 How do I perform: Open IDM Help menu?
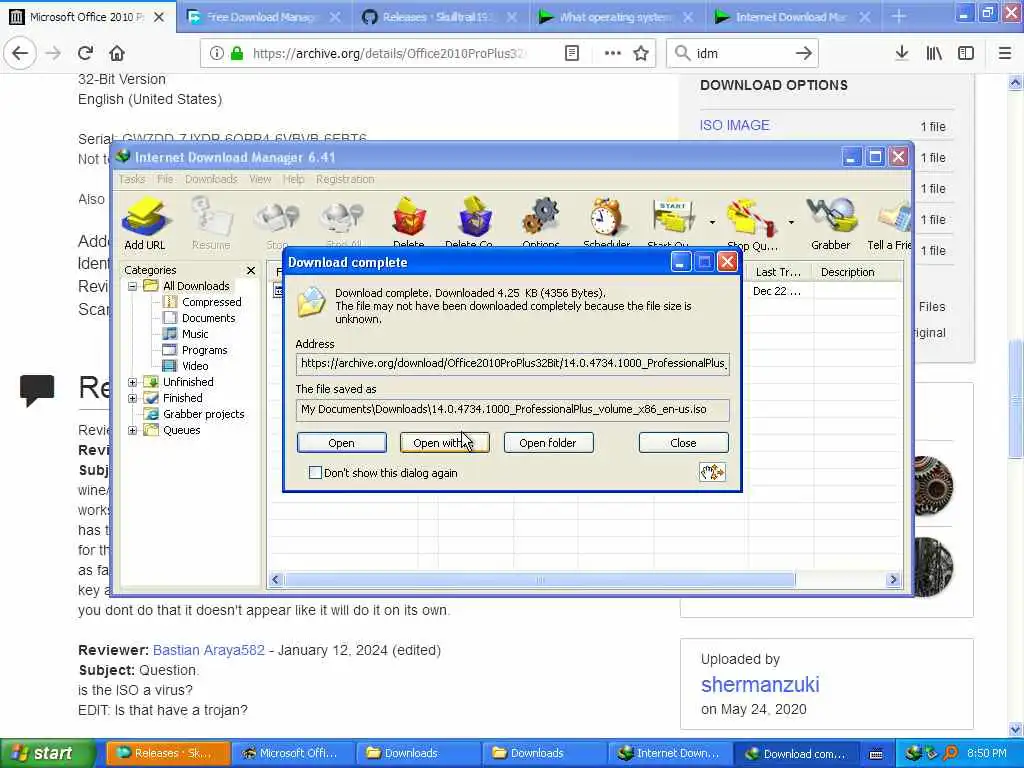coord(293,179)
